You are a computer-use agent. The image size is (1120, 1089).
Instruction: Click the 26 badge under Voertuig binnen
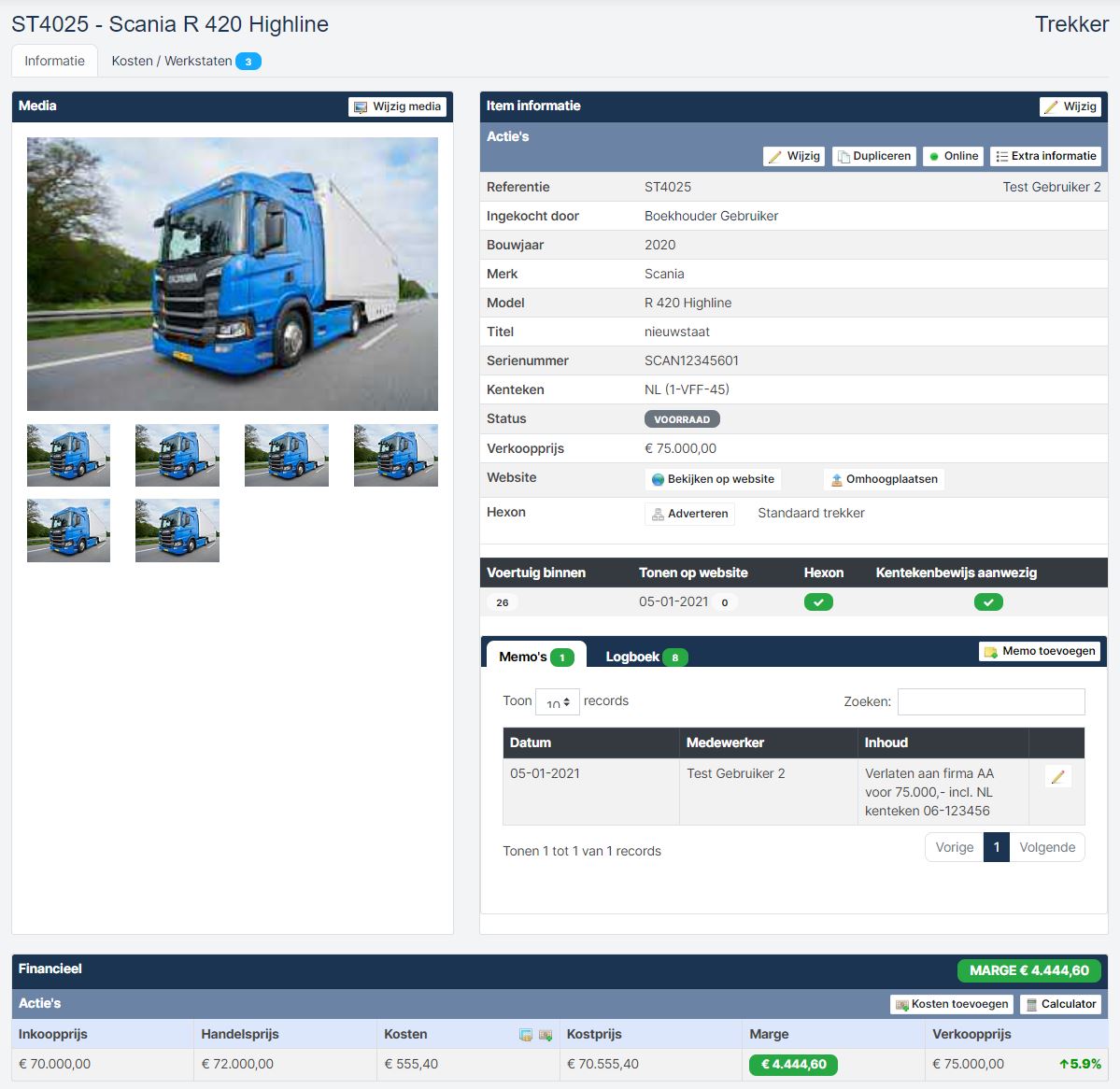pyautogui.click(x=503, y=602)
